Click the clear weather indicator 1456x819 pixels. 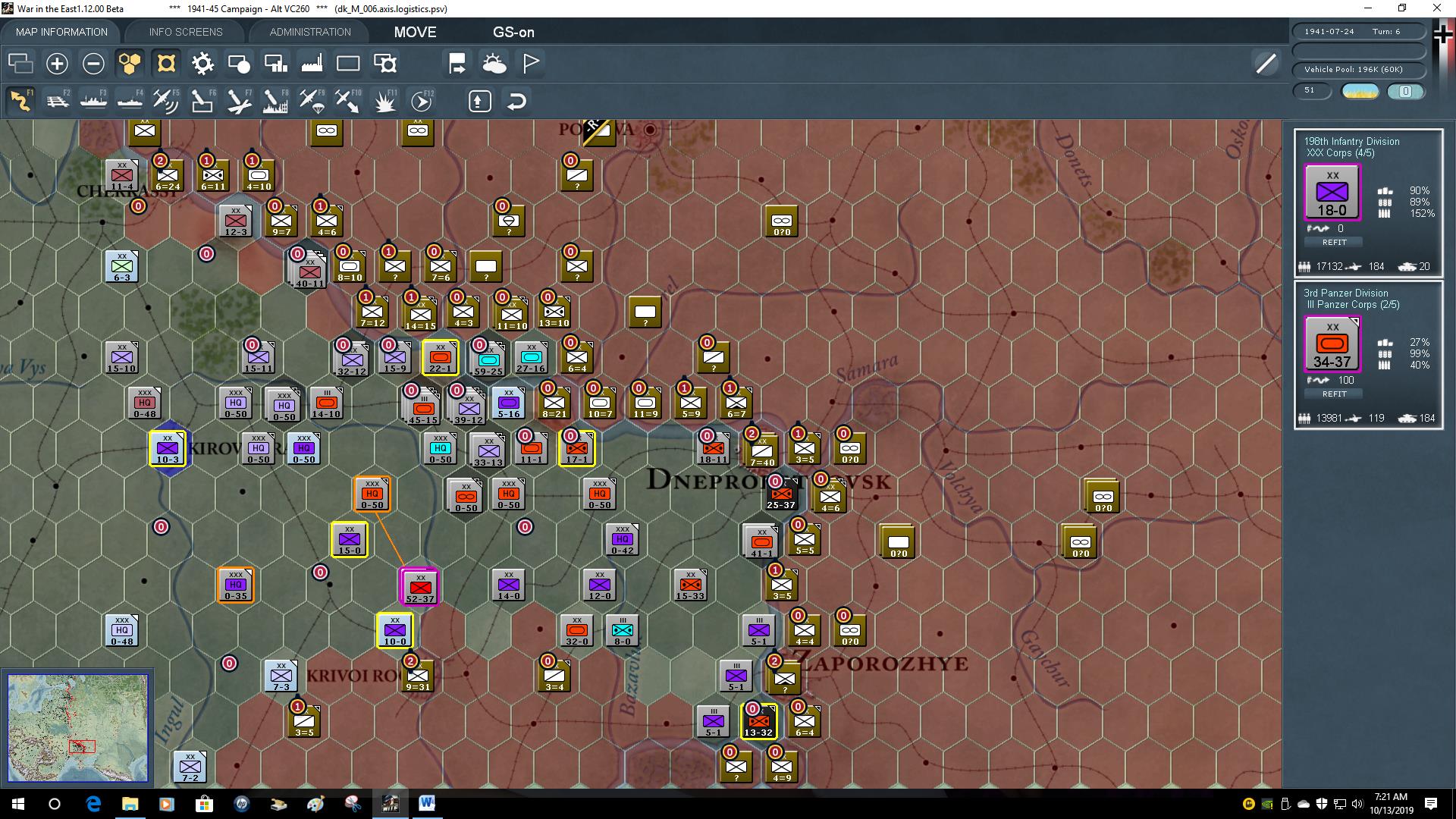pos(1360,91)
